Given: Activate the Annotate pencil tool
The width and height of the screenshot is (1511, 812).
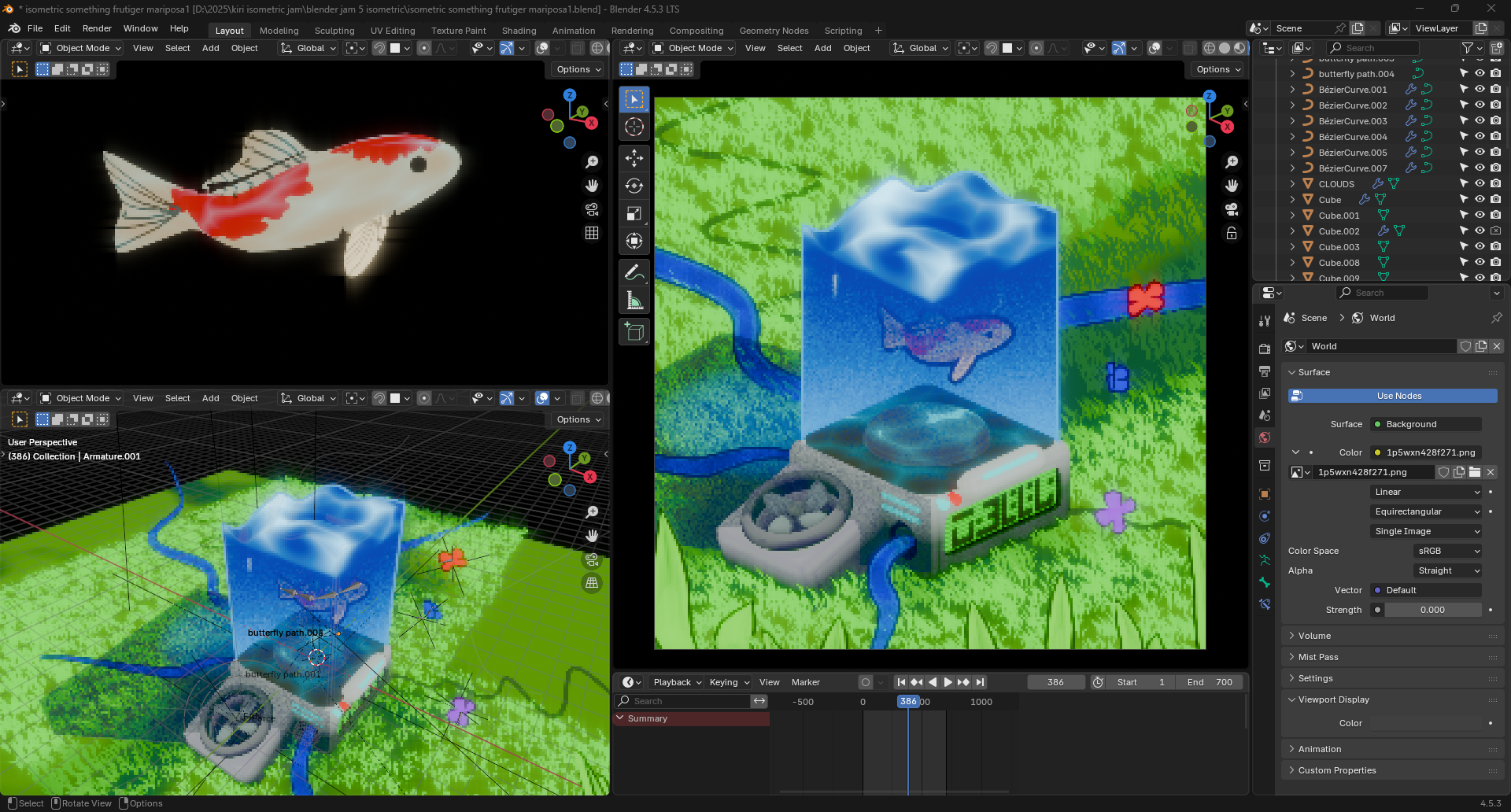Looking at the screenshot, I should [x=634, y=273].
